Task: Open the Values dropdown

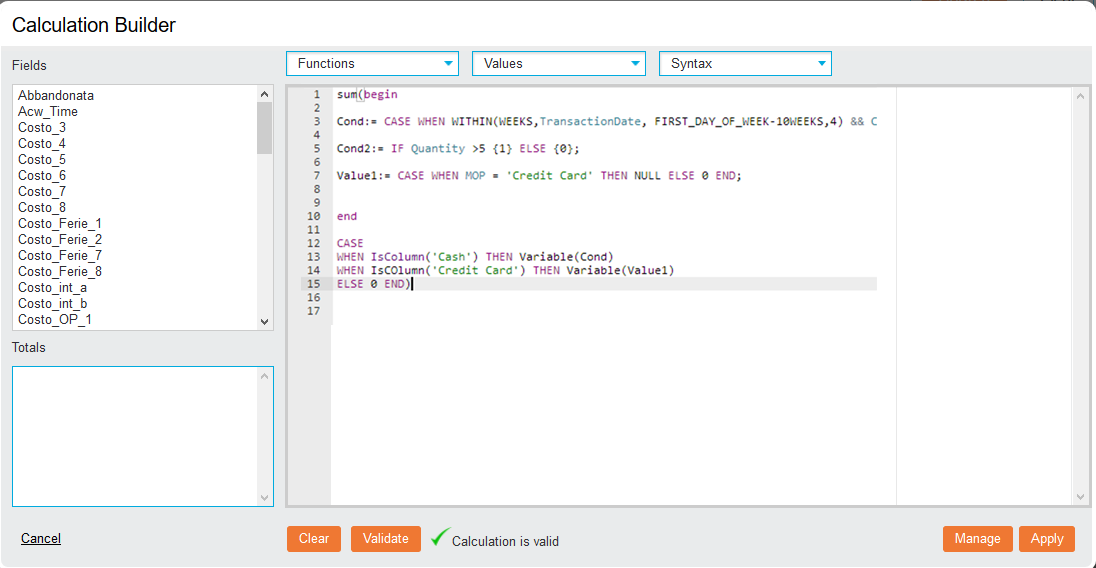Action: coord(558,64)
